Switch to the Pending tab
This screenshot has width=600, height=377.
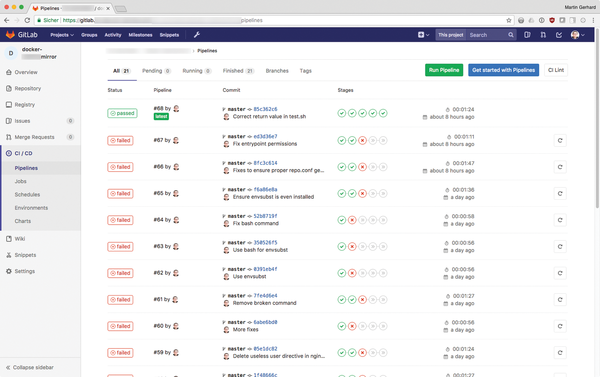click(x=156, y=71)
